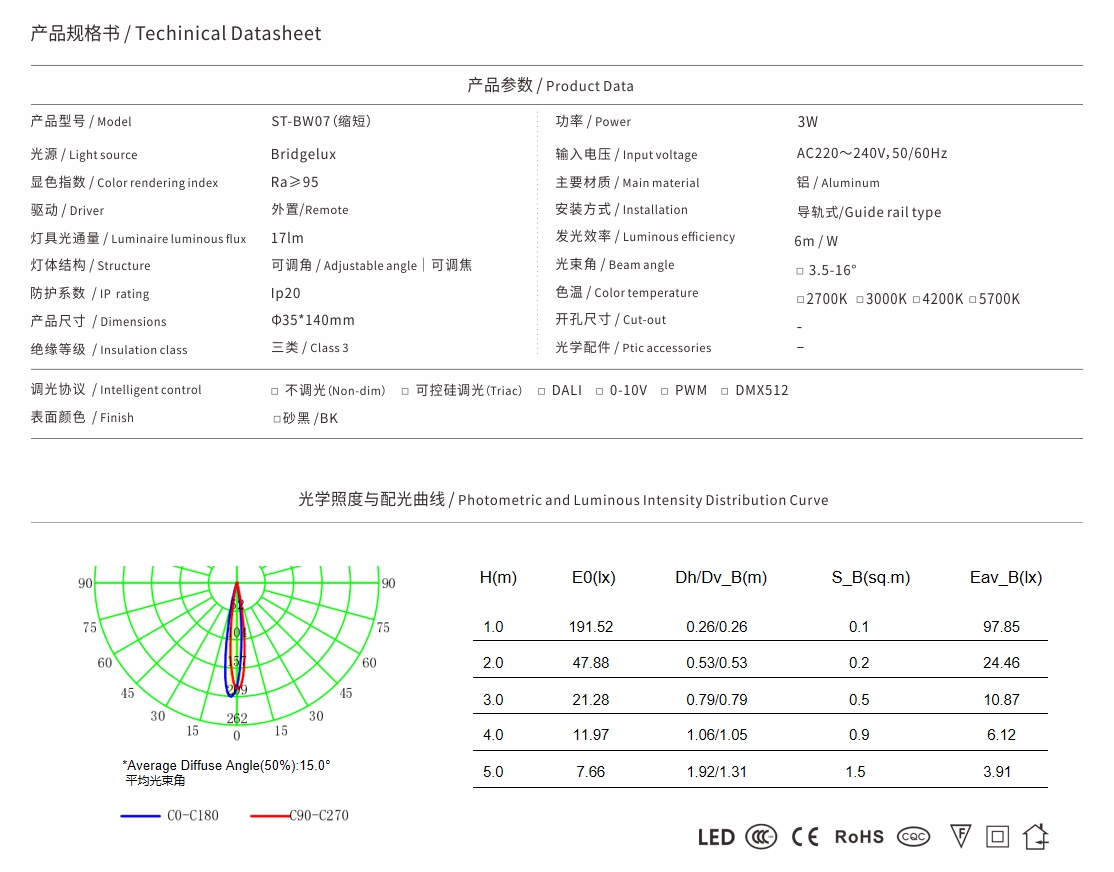
Task: Check the 3.5-16° beam angle box
Action: click(x=800, y=271)
